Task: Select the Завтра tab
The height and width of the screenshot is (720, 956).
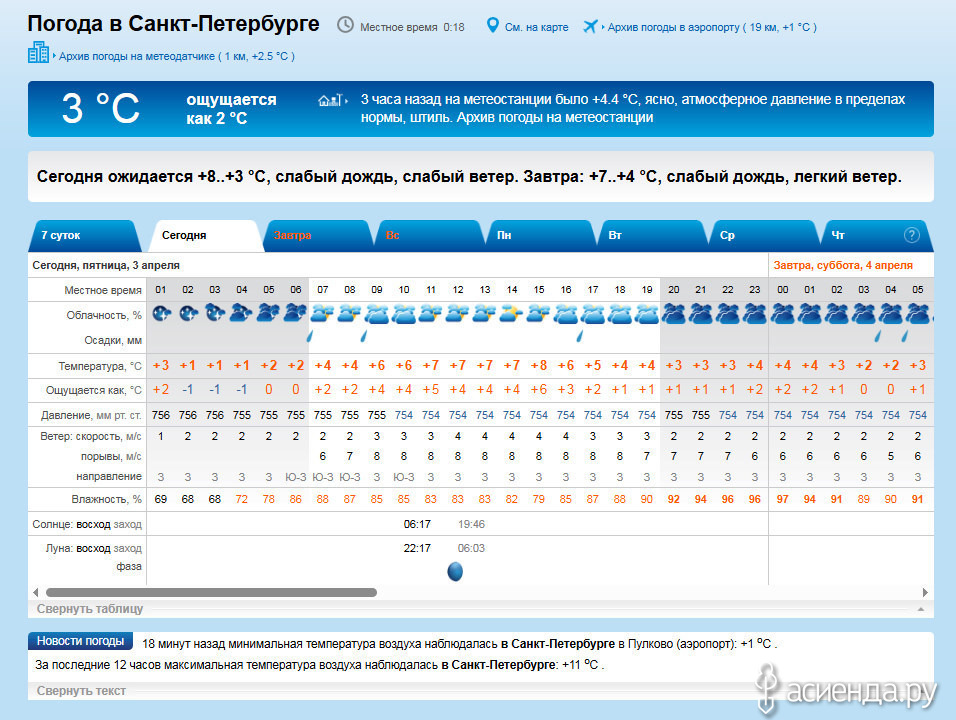Action: pos(292,235)
